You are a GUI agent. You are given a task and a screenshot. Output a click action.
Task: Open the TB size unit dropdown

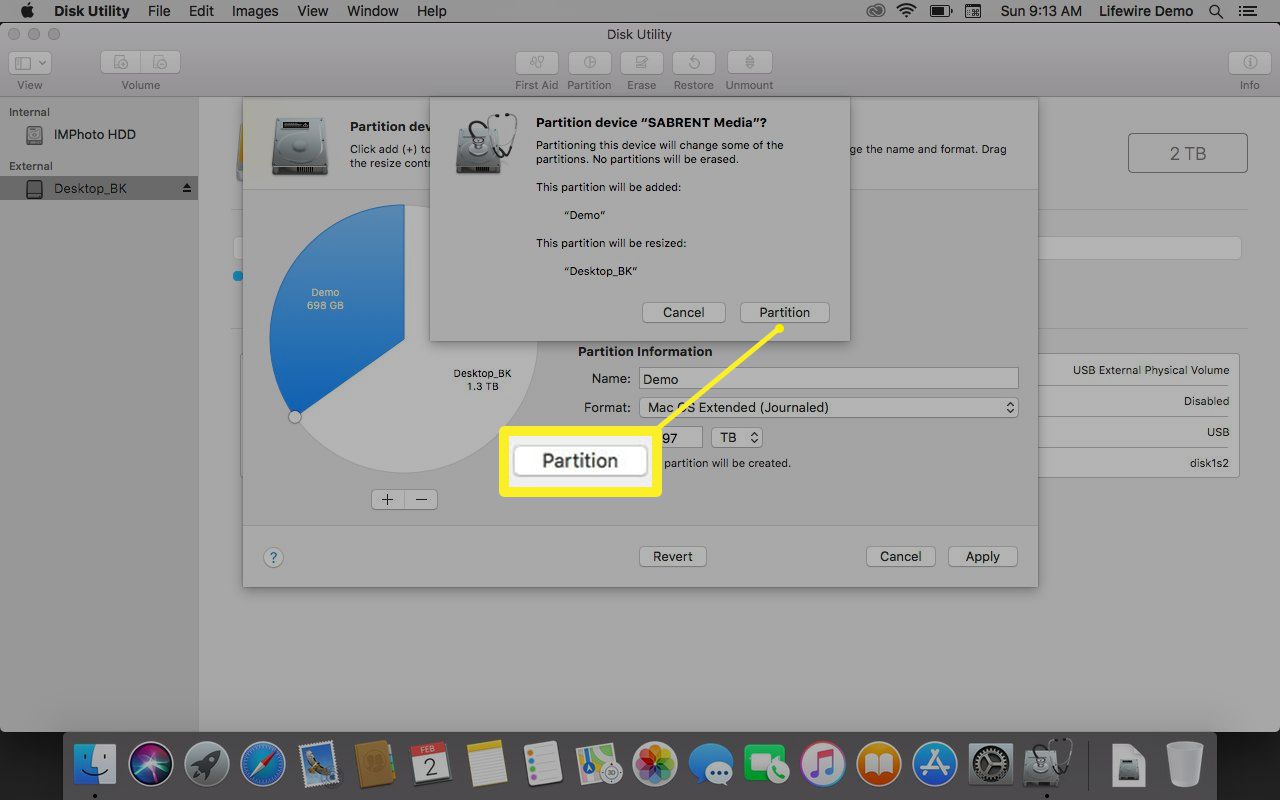737,438
